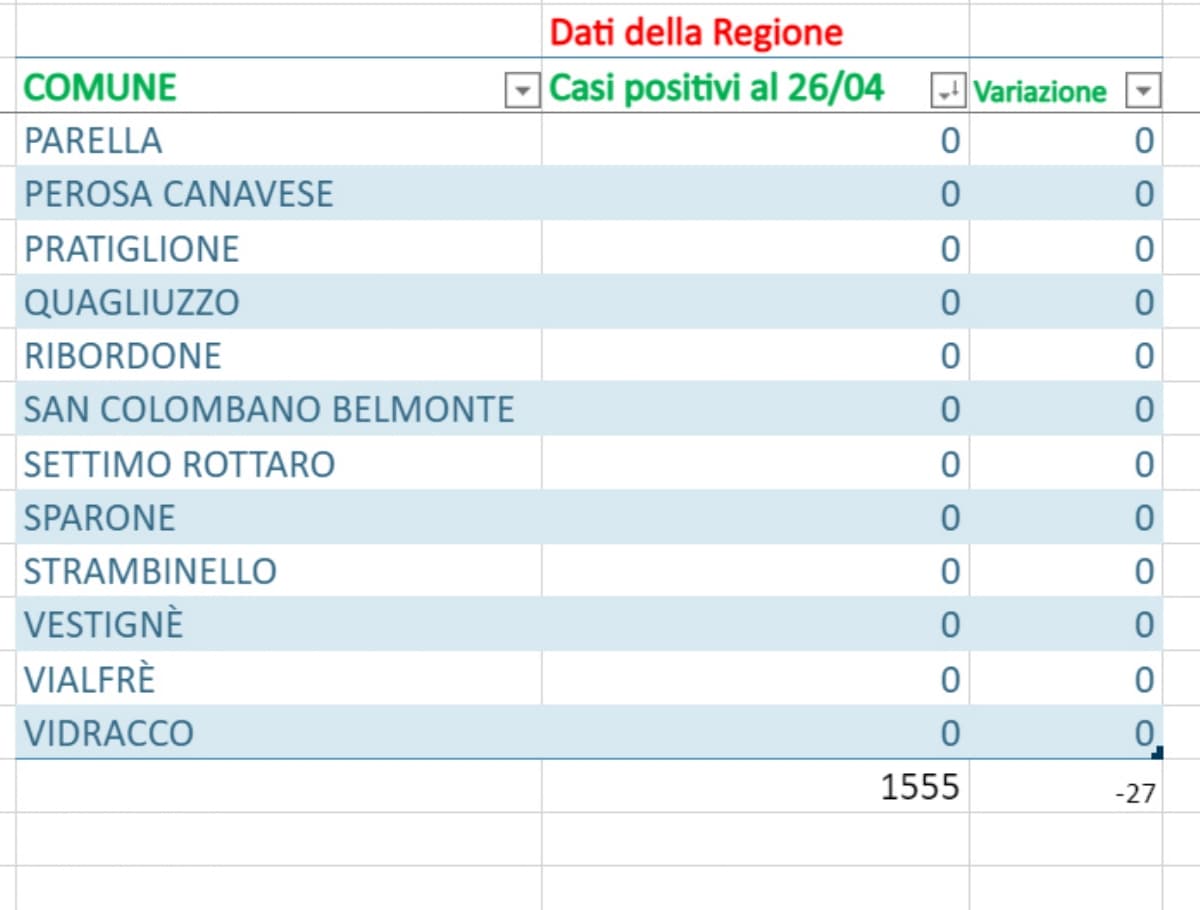Click the VESTIGNÈ cell
Viewport: 1200px width, 910px height.
pos(103,625)
